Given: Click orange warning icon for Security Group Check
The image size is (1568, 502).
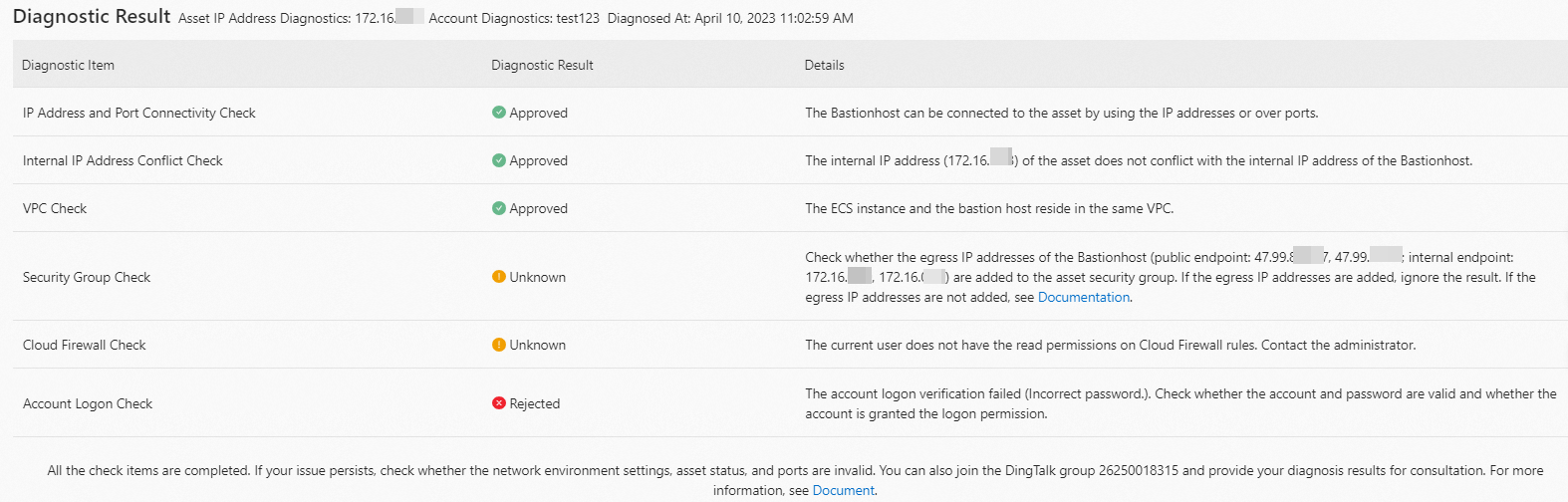Looking at the screenshot, I should pyautogui.click(x=498, y=277).
